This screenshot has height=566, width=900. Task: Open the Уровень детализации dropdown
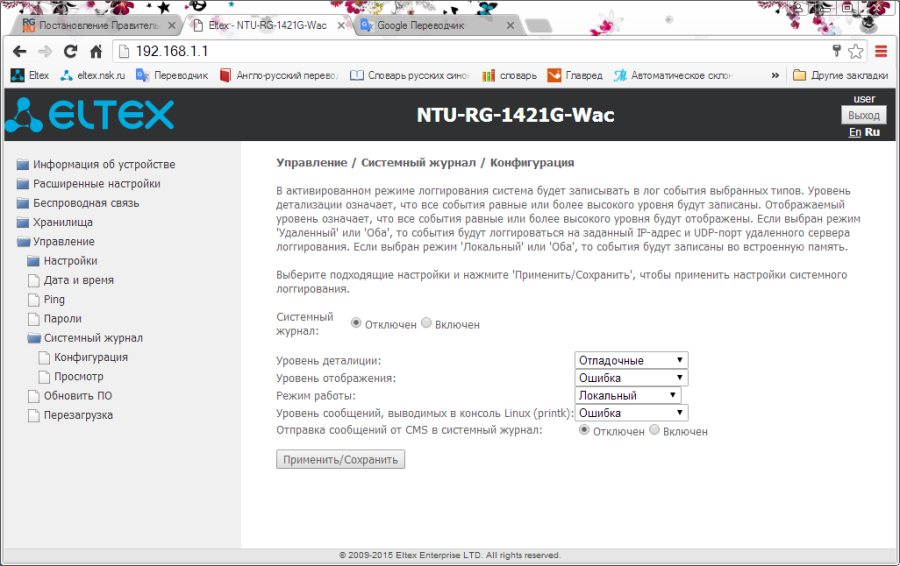631,360
